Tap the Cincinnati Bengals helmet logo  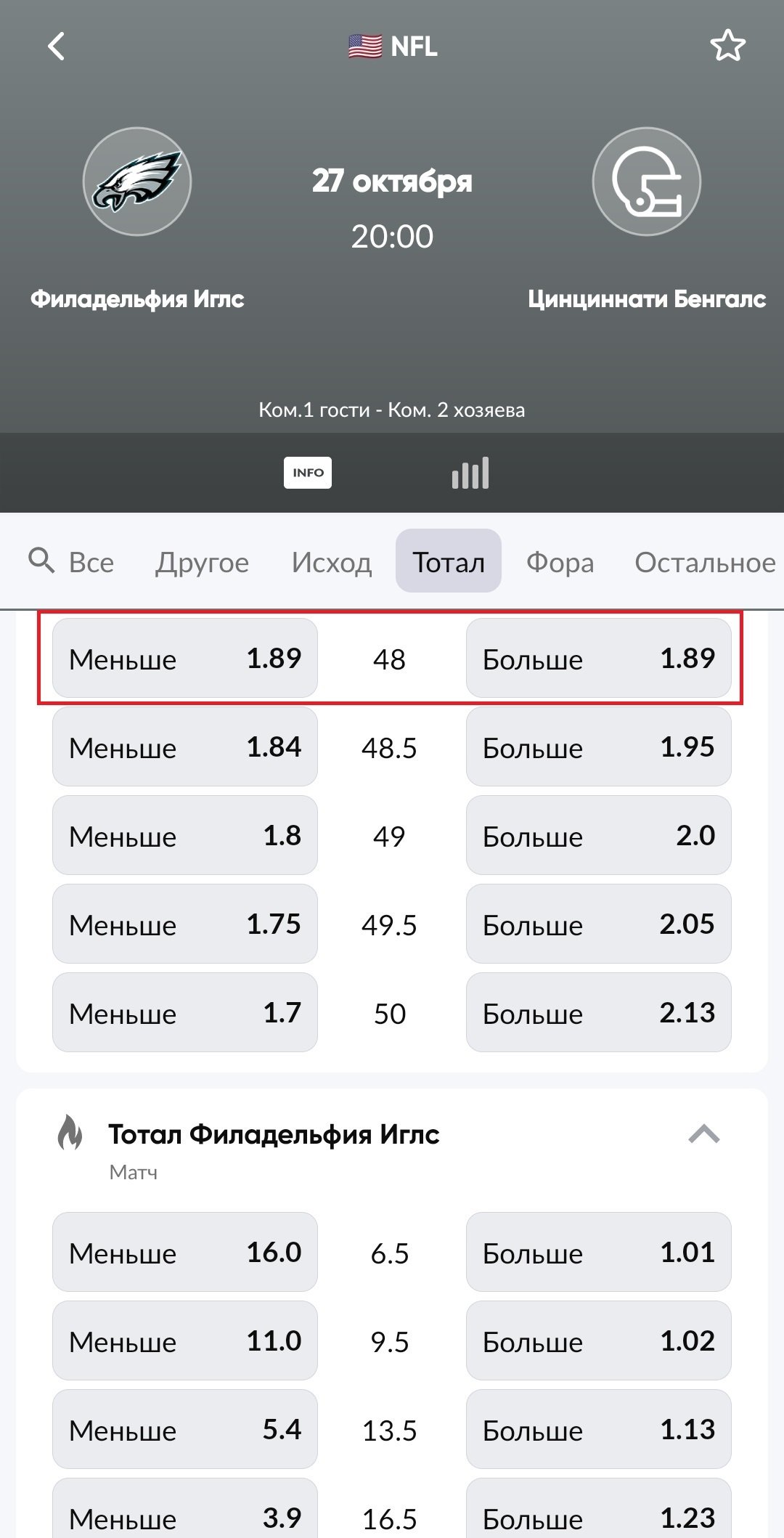(646, 182)
